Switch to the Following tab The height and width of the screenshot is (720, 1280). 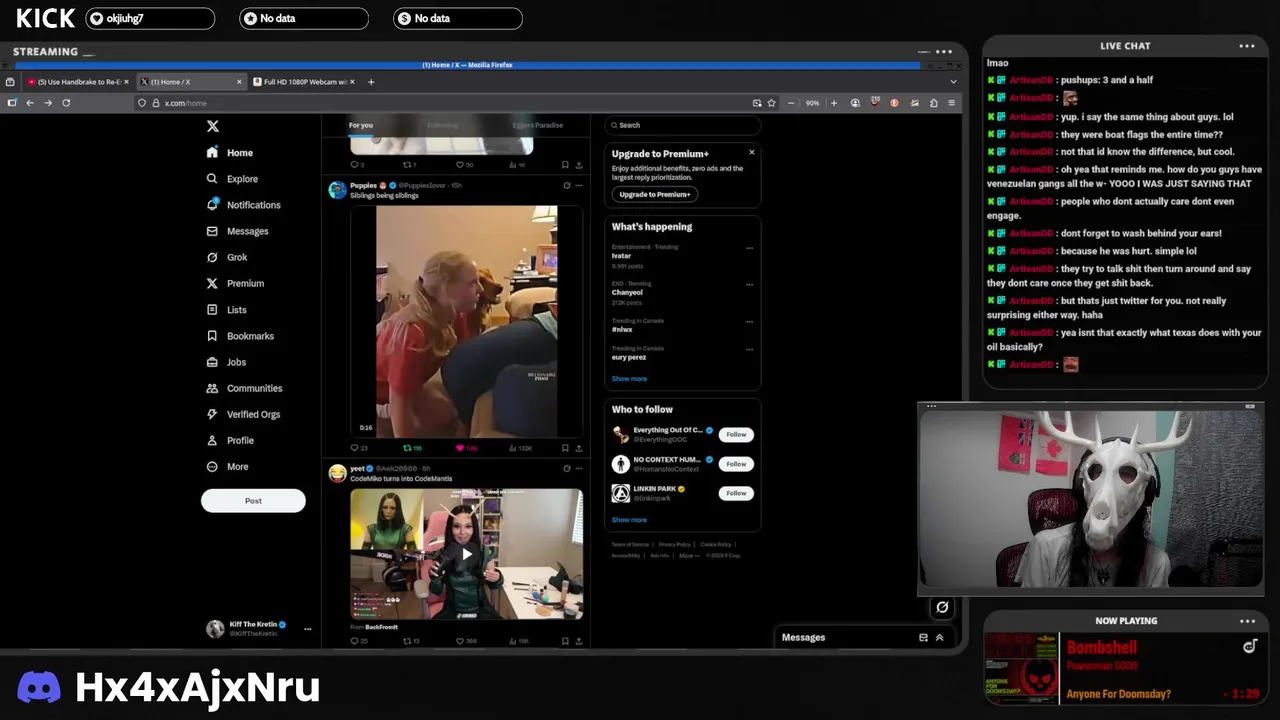tap(442, 125)
